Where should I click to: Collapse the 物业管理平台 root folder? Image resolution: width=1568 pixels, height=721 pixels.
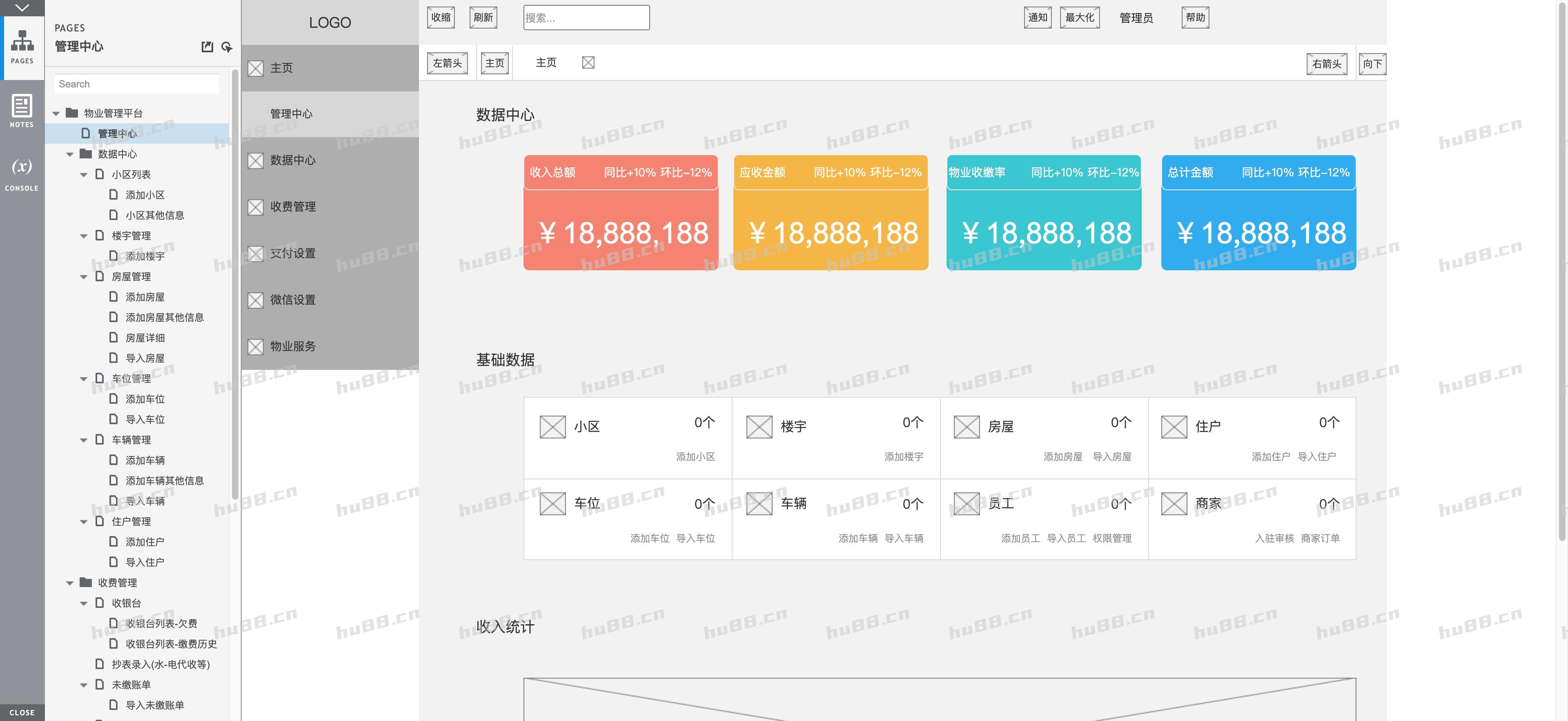click(56, 114)
